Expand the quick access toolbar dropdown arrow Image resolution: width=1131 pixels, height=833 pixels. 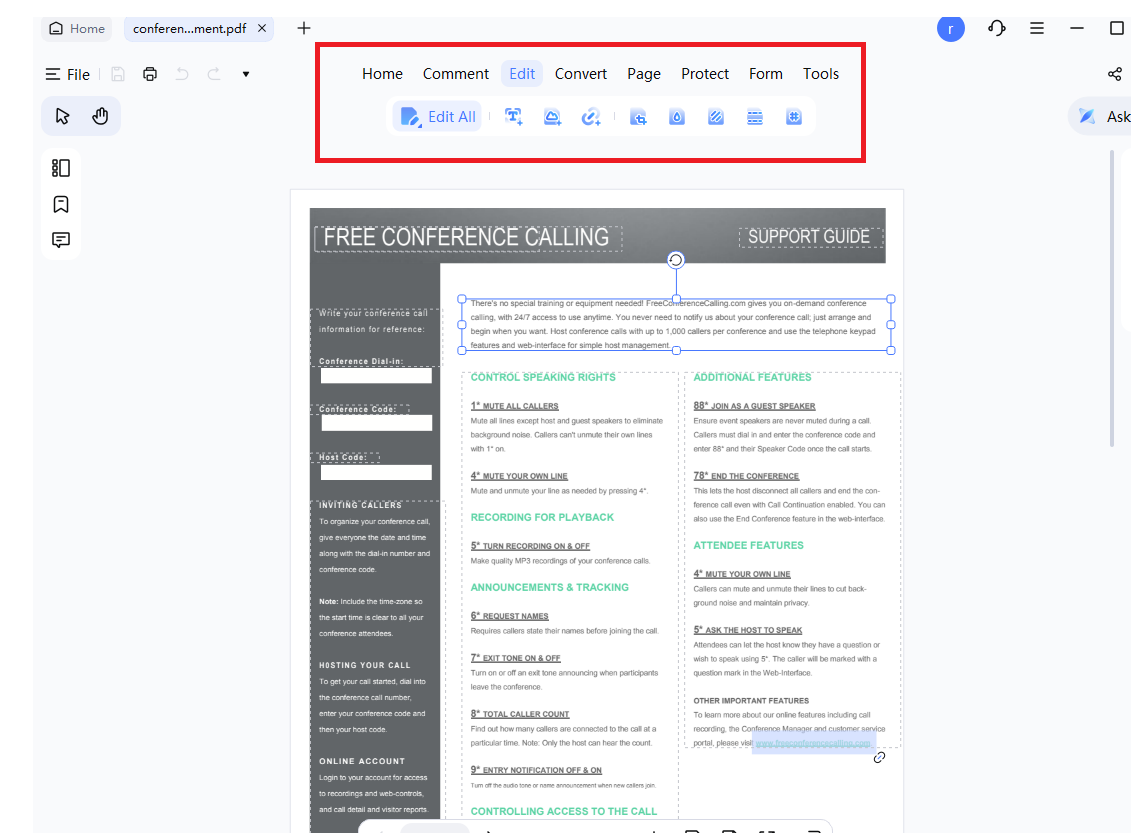tap(246, 74)
